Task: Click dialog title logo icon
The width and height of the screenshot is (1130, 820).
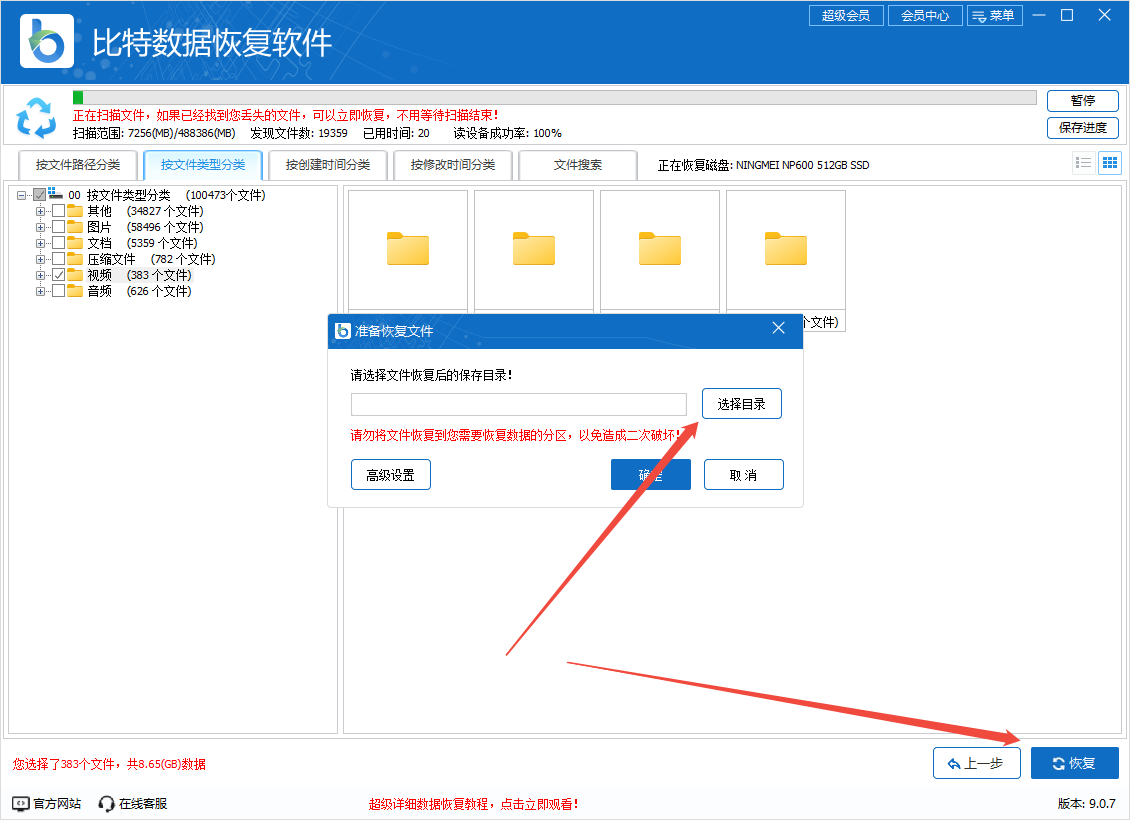Action: [343, 331]
